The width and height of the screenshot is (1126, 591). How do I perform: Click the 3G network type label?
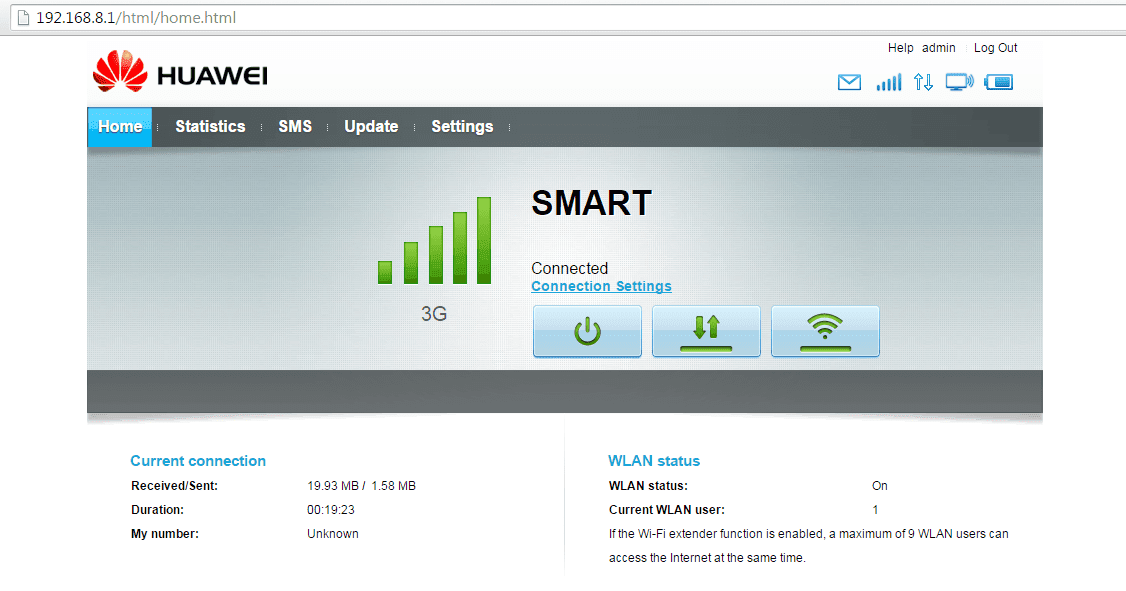click(x=434, y=314)
